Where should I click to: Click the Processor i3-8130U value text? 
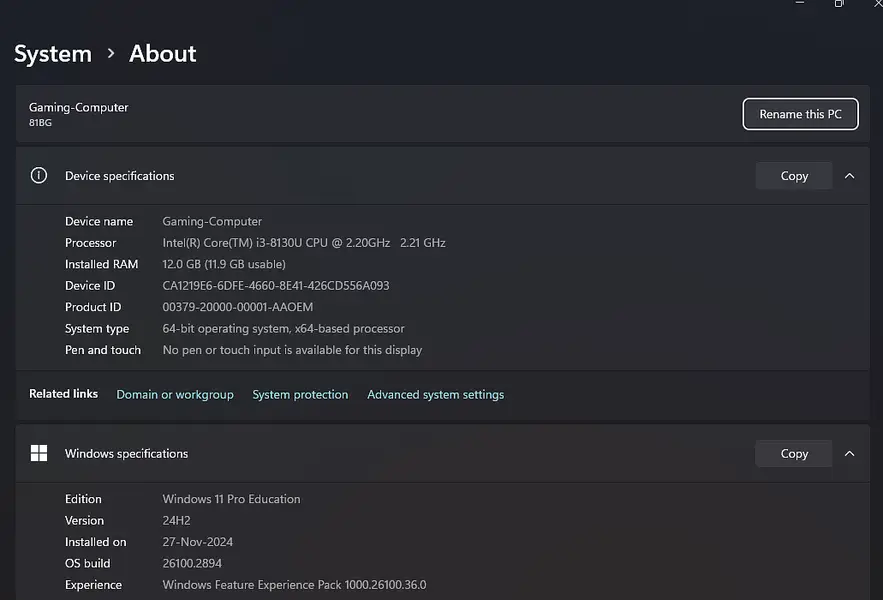tap(304, 243)
